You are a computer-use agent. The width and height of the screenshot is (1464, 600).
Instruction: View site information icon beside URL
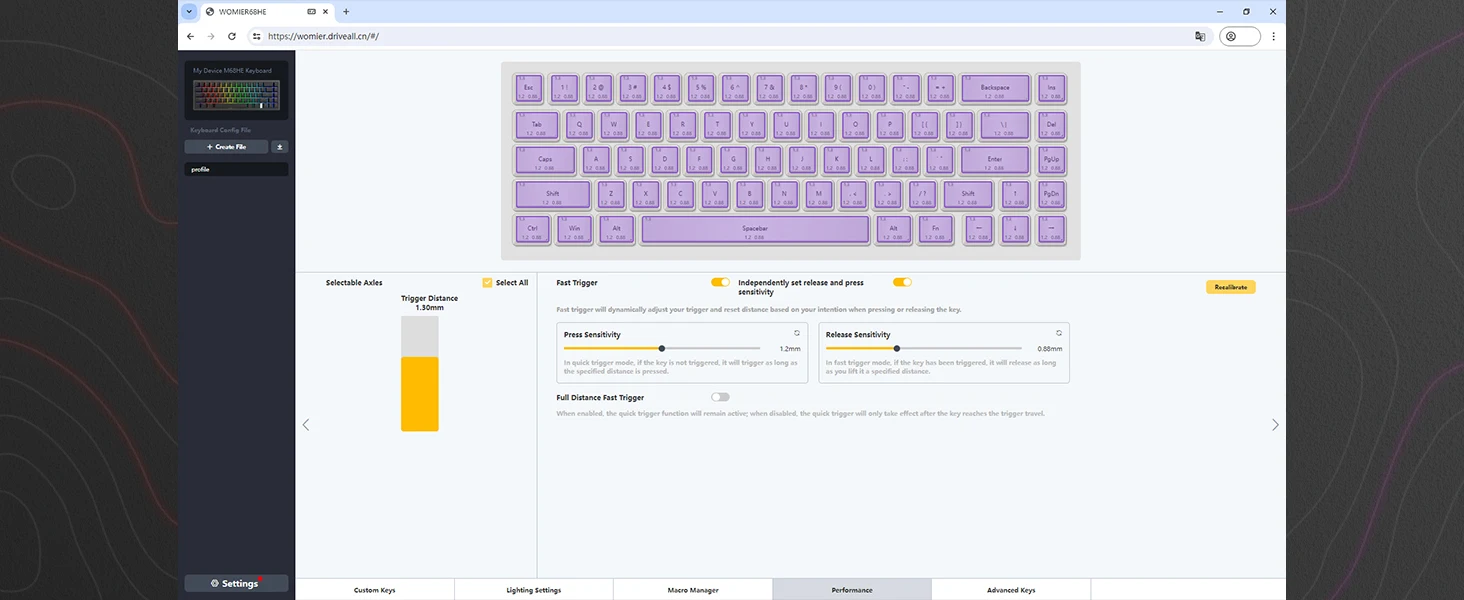click(x=256, y=36)
